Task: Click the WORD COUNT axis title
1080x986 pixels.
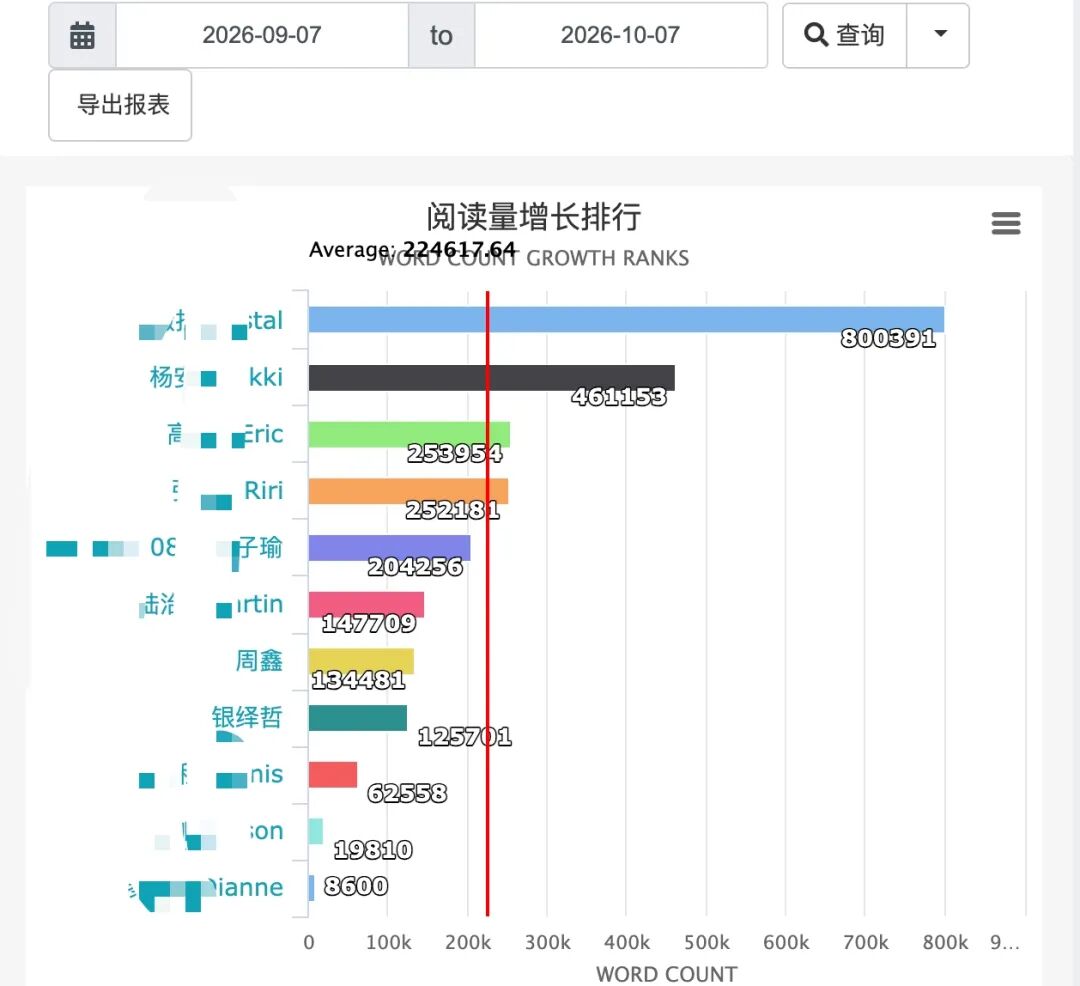Action: [666, 974]
